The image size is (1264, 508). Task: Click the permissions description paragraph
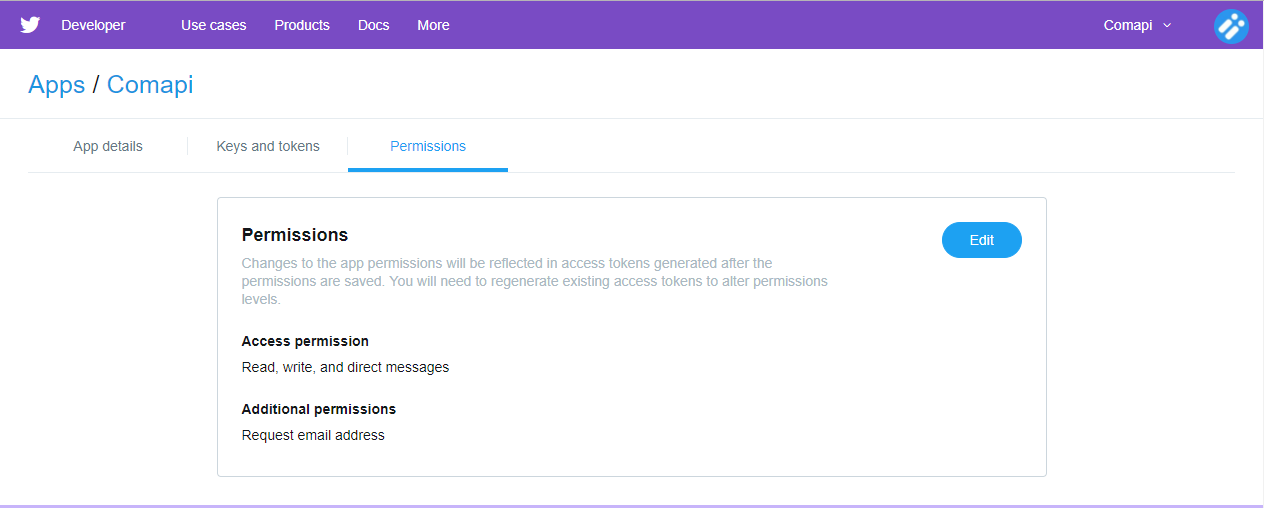coord(535,281)
